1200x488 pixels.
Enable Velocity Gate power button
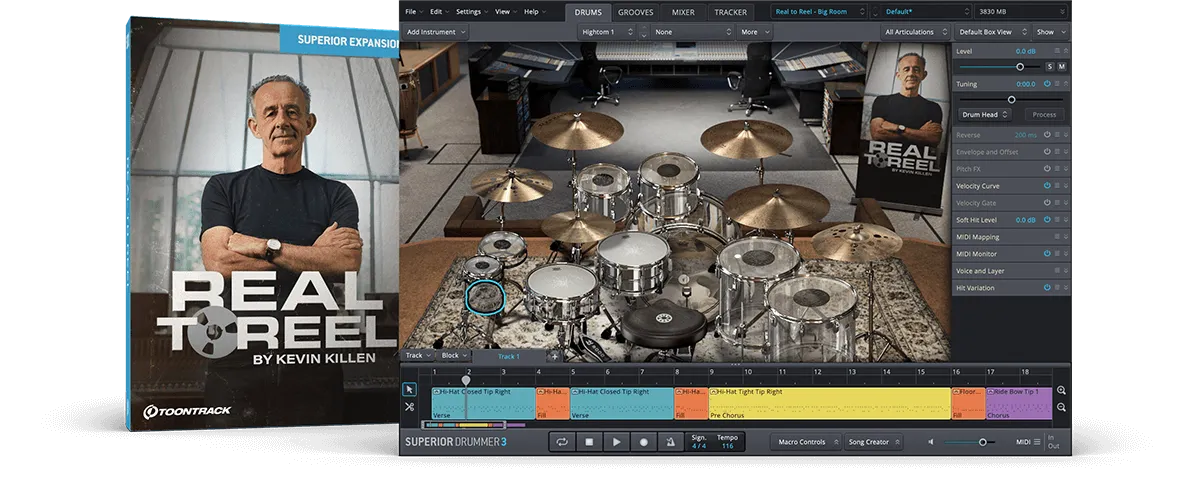1048,203
